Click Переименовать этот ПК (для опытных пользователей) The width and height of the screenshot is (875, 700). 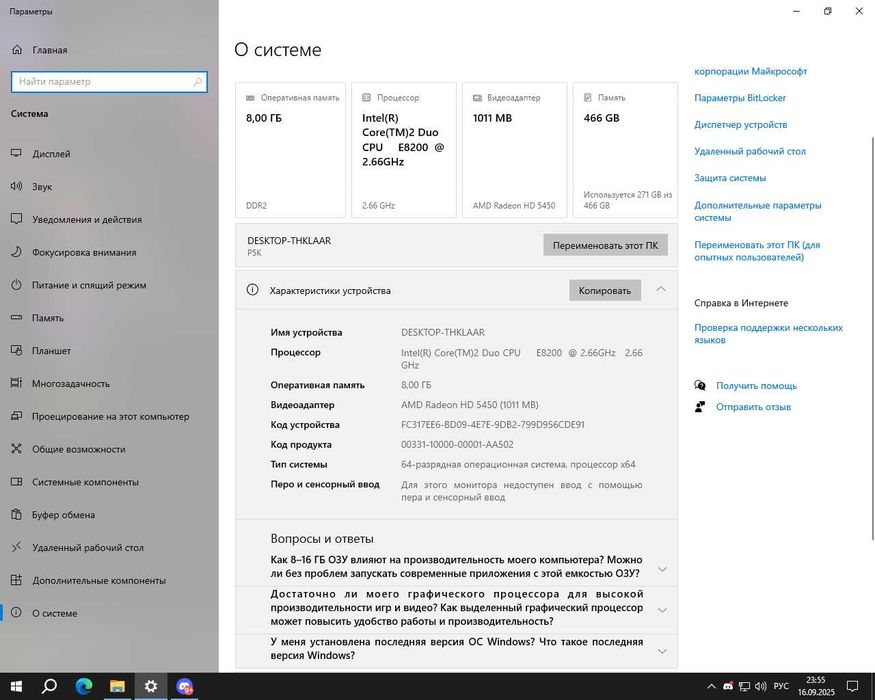757,251
